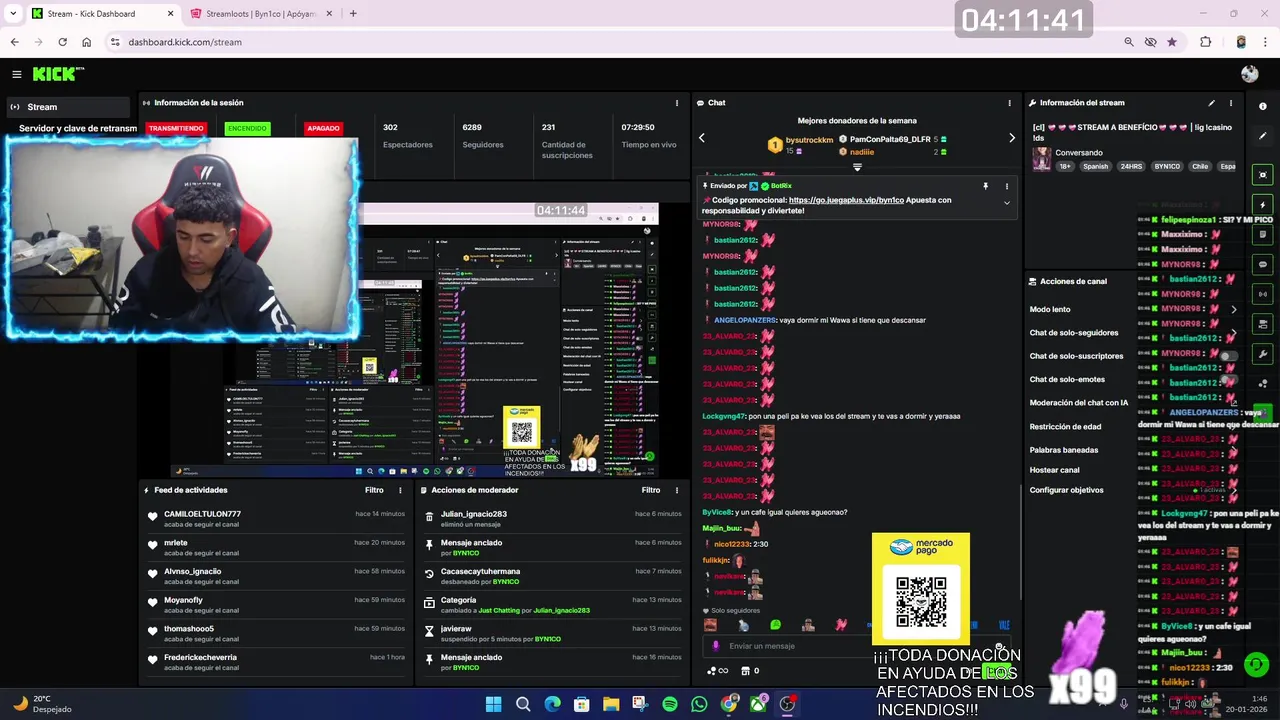
Task: Collapse the top donors section handle
Action: 857,167
